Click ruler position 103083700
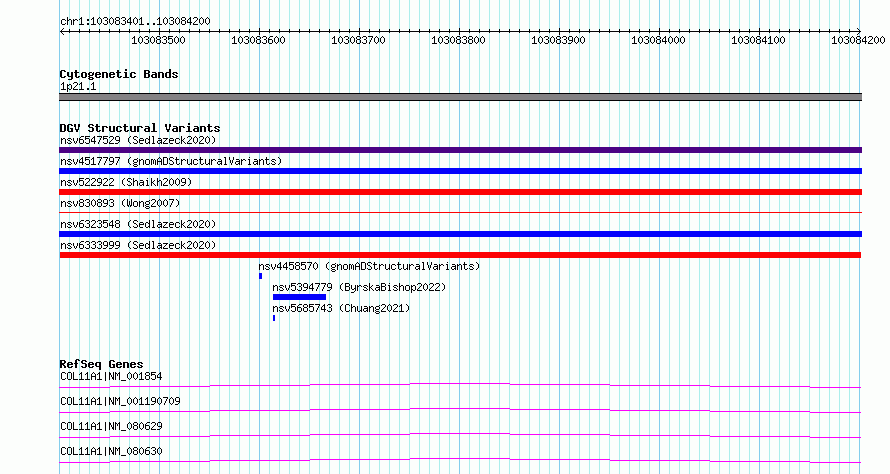 [358, 40]
